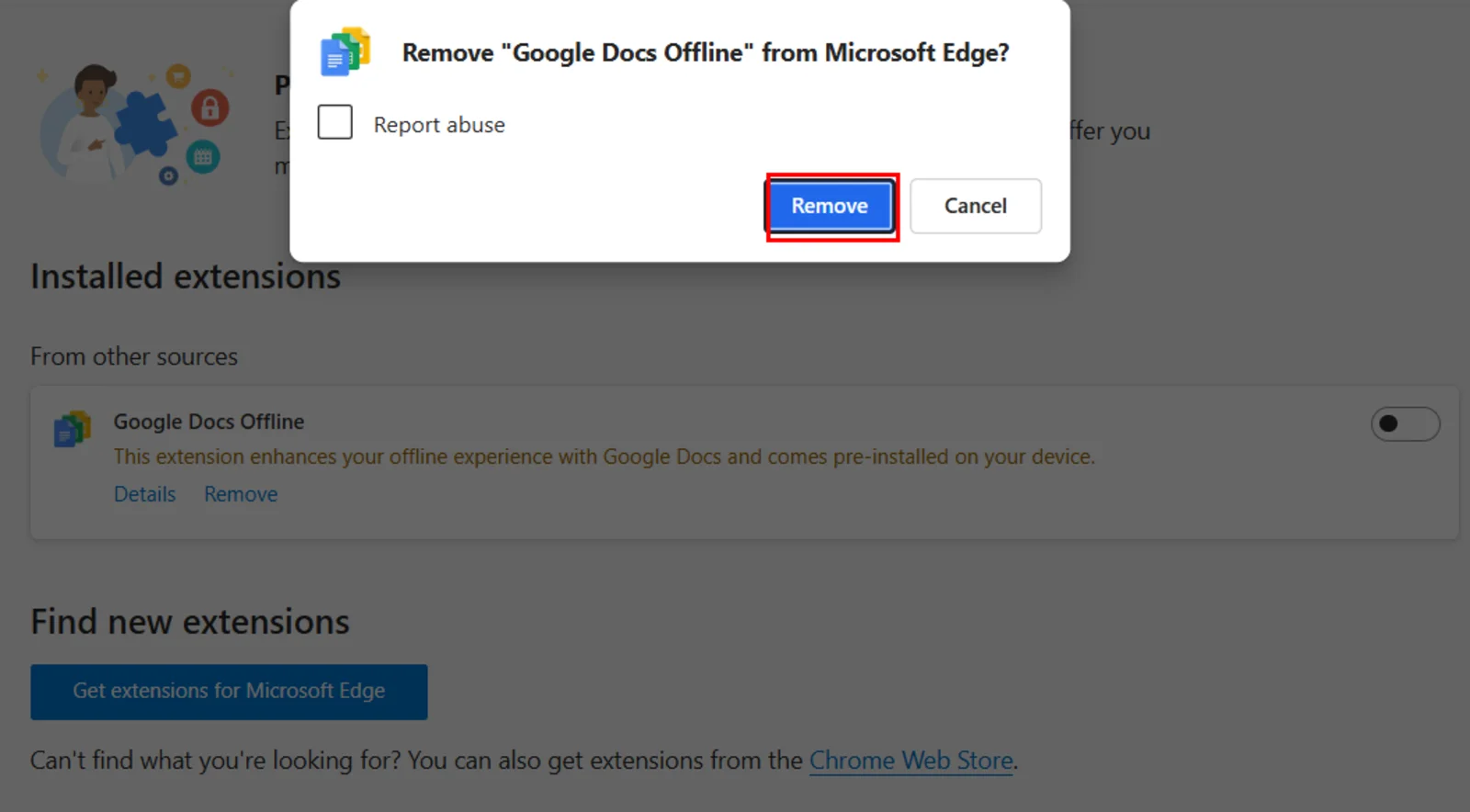This screenshot has height=812, width=1470.
Task: Click the teal calendar icon in illustration
Action: click(202, 157)
